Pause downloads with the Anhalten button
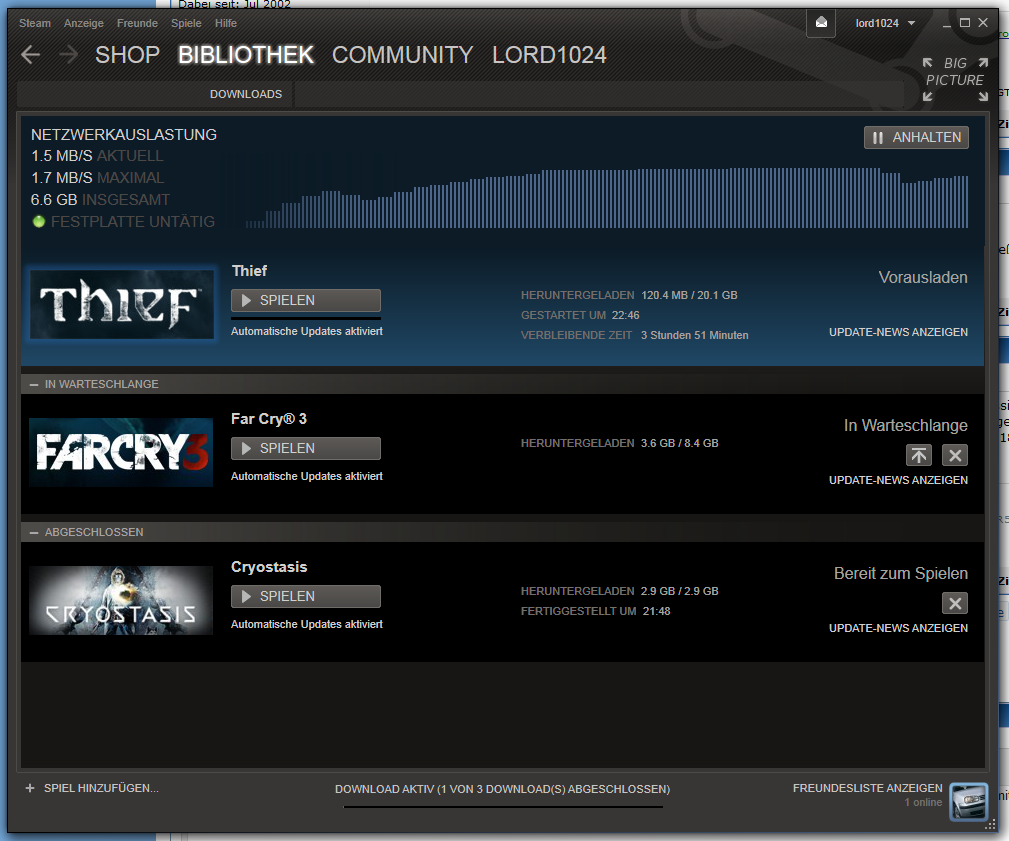The width and height of the screenshot is (1009, 841). coord(916,137)
